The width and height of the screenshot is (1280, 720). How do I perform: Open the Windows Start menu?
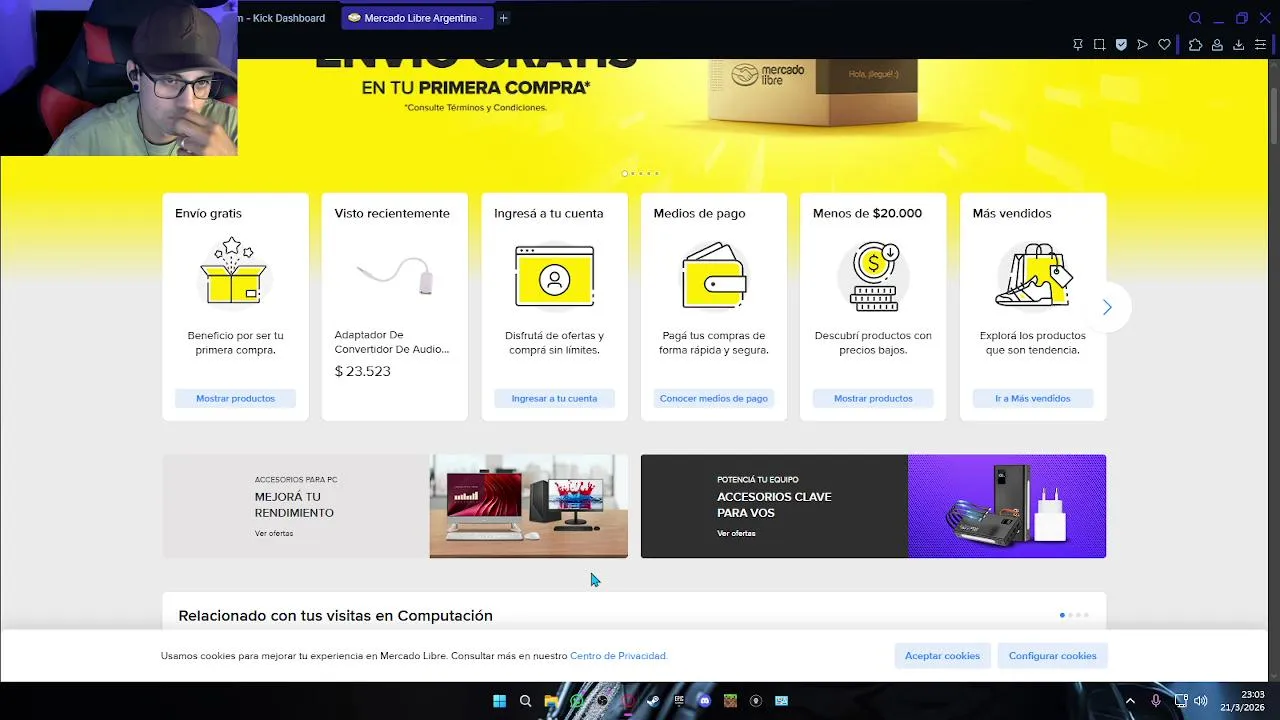coord(499,701)
